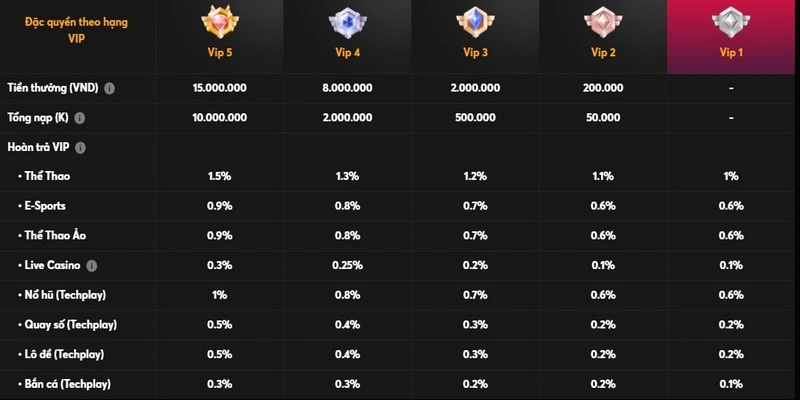Show info tooltip for Hoàn trả VIP
The image size is (800, 400).
tap(81, 147)
